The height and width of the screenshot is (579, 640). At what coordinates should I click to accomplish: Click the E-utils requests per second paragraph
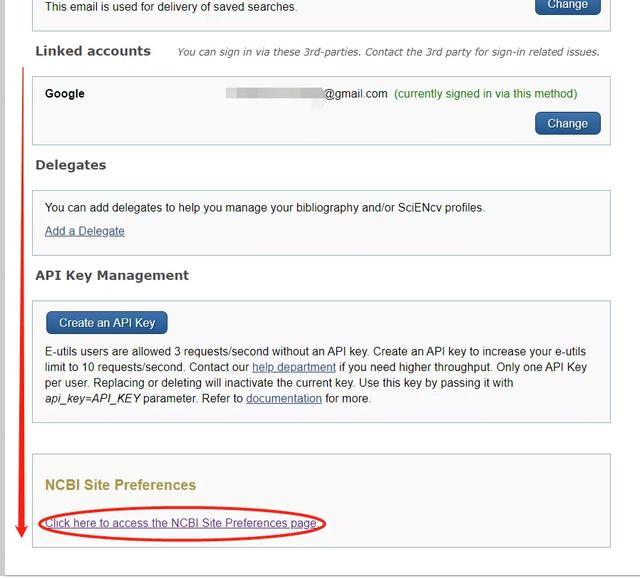316,375
